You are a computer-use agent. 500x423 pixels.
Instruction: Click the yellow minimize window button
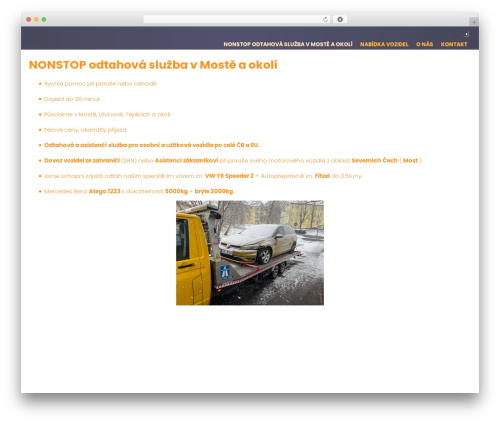coord(36,19)
